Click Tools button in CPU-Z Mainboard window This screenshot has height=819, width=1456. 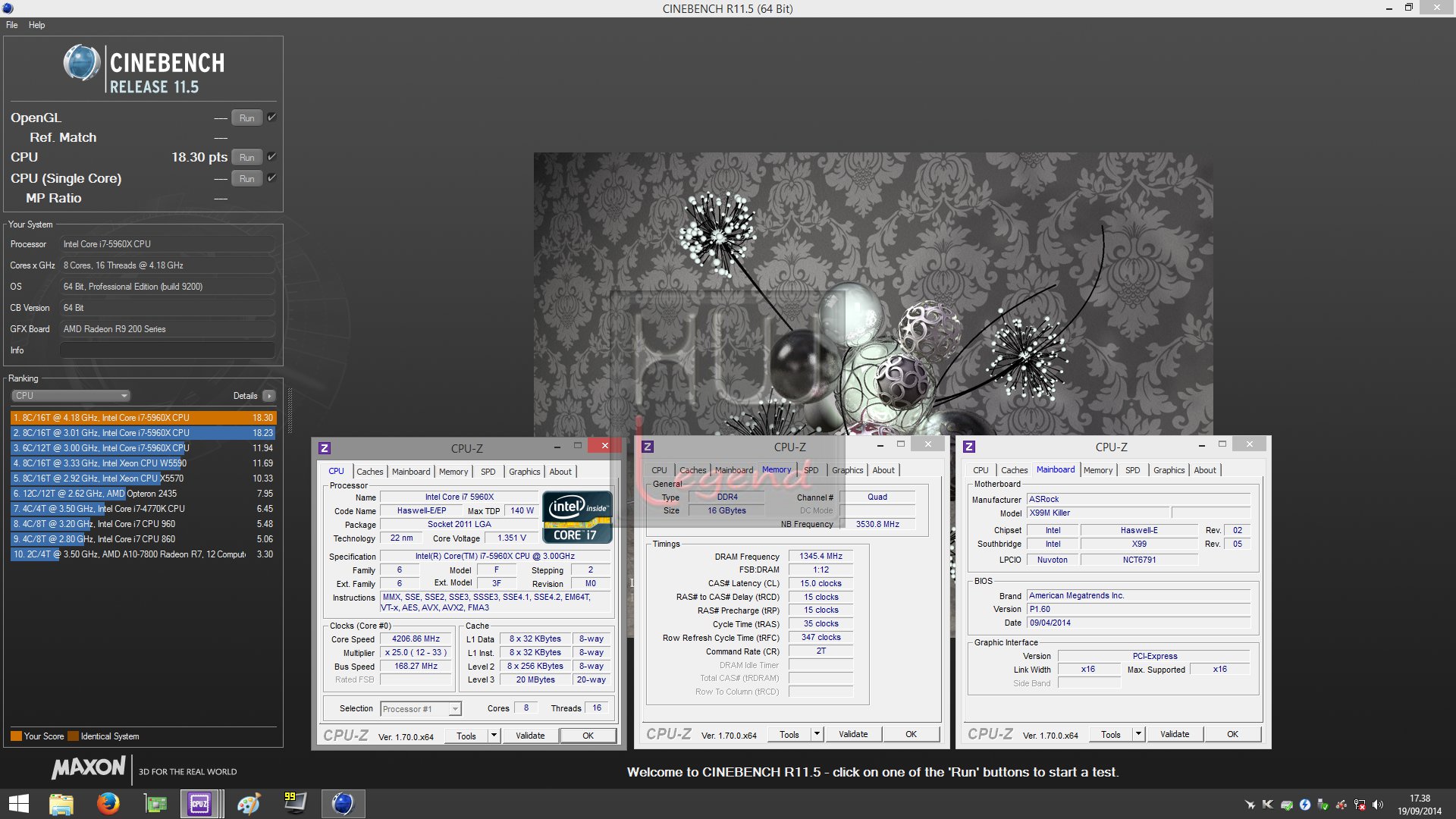point(1111,734)
